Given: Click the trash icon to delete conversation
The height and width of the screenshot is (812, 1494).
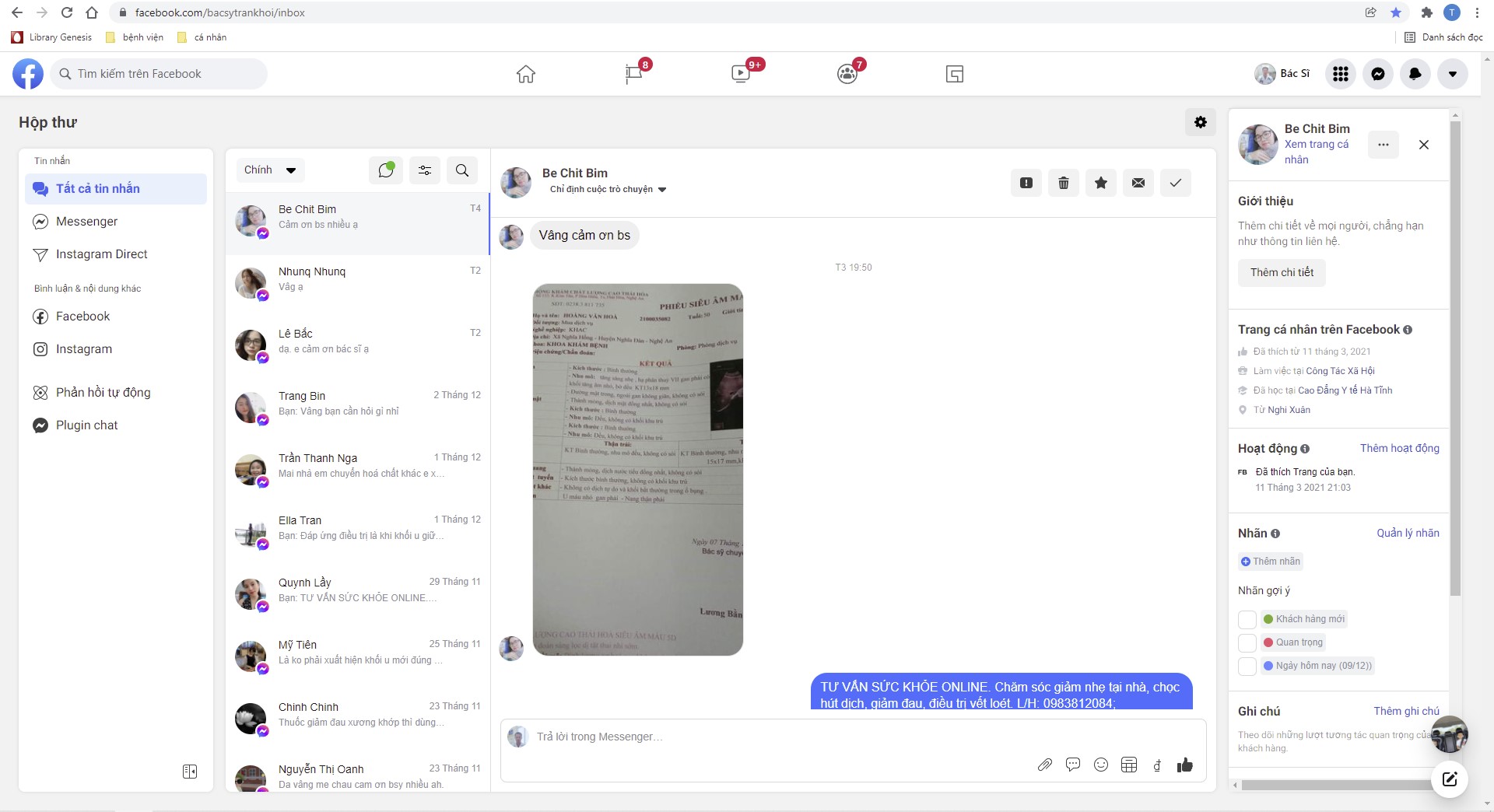Looking at the screenshot, I should coord(1063,183).
